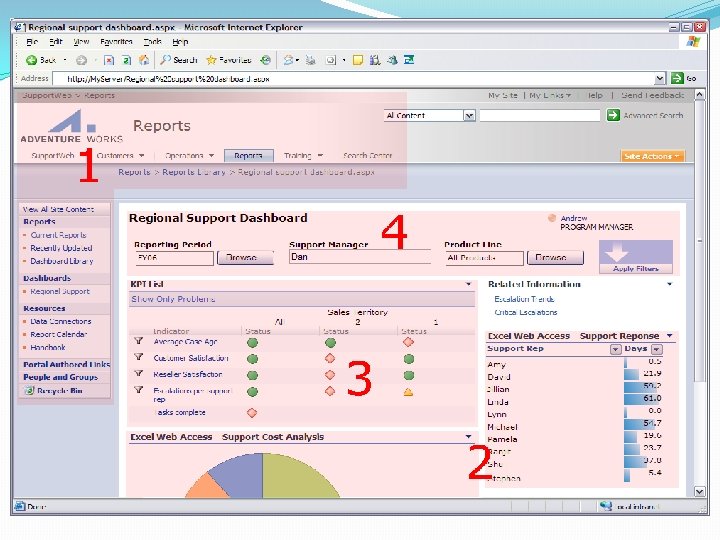The height and width of the screenshot is (540, 720).
Task: Open View All Site Content link
Action: tap(58, 209)
